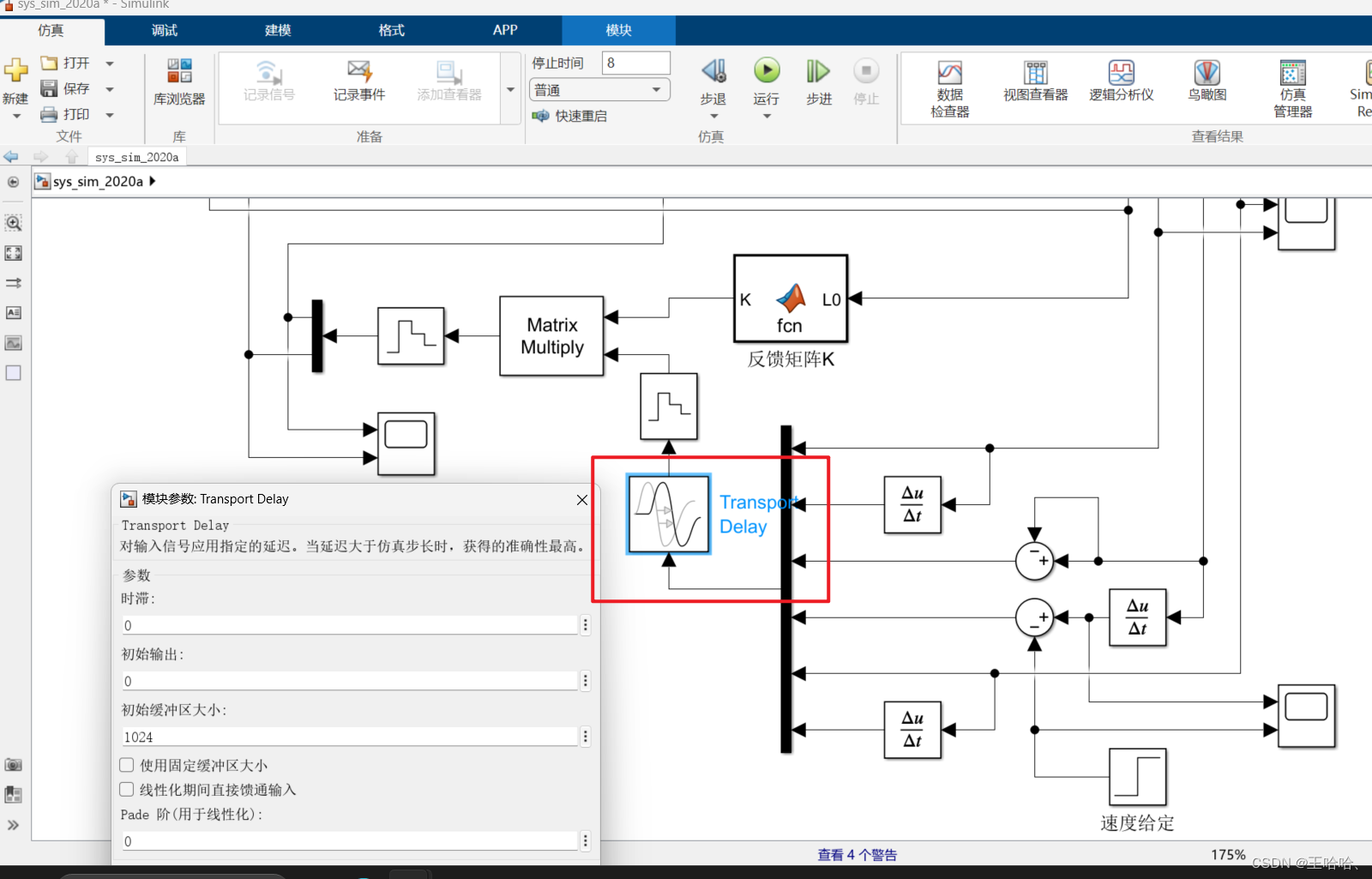Click the Fast Restart (快速重启) button
1372x879 pixels.
click(569, 116)
